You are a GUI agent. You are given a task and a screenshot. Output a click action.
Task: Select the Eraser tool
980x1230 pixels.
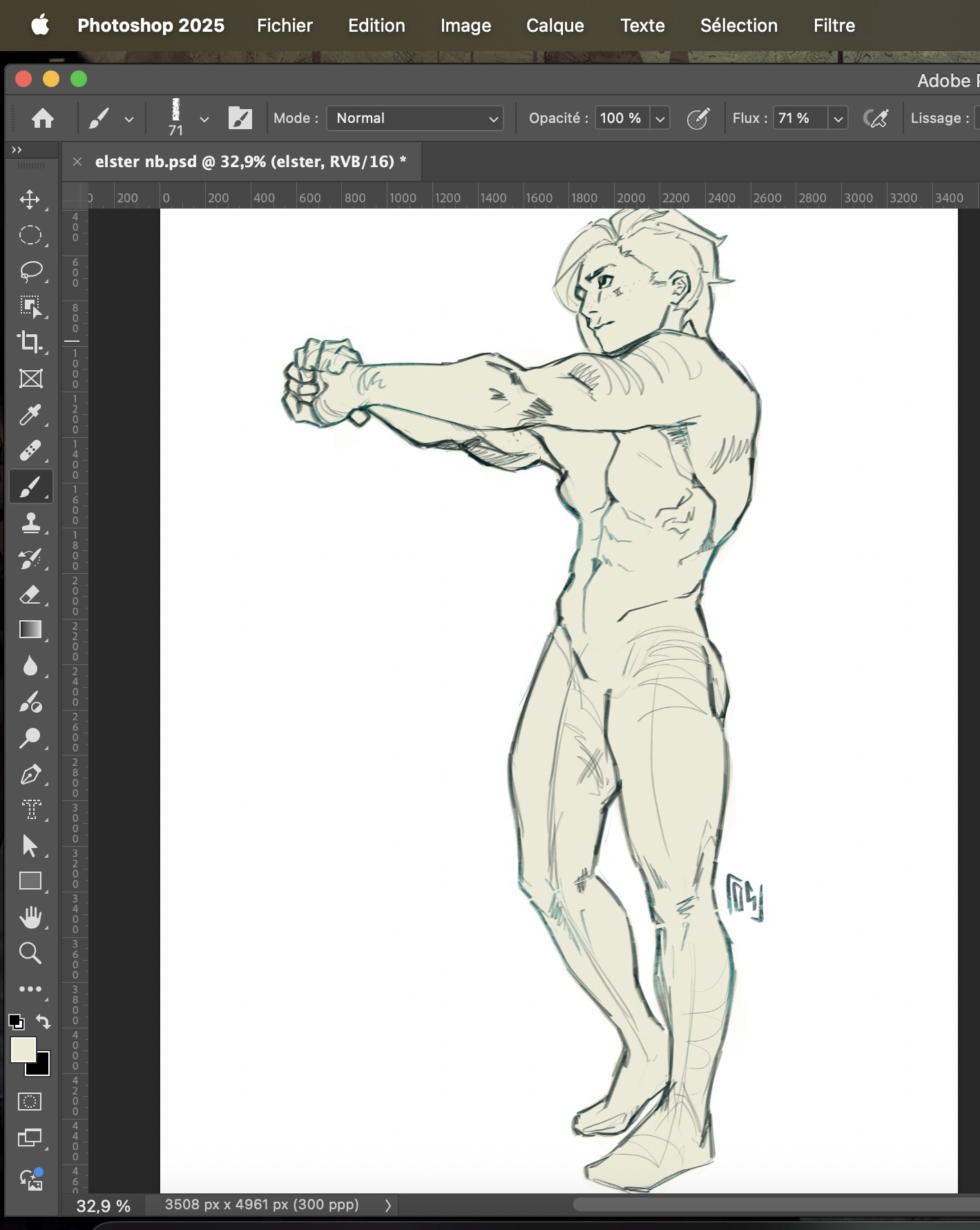coord(30,595)
